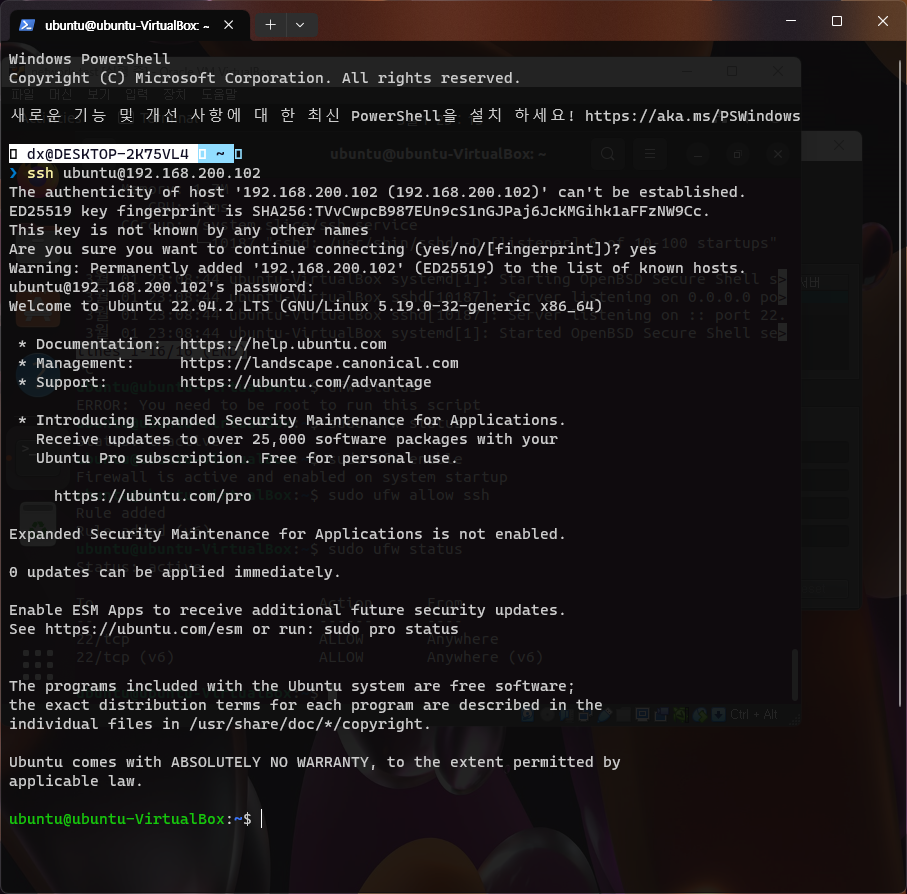Minimize the Windows Terminal window
The width and height of the screenshot is (907, 894).
point(791,21)
